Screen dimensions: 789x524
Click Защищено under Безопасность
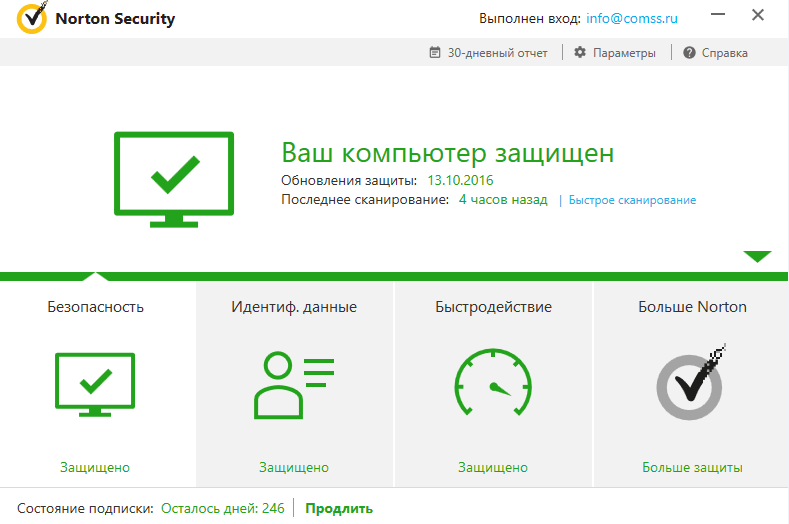95,467
